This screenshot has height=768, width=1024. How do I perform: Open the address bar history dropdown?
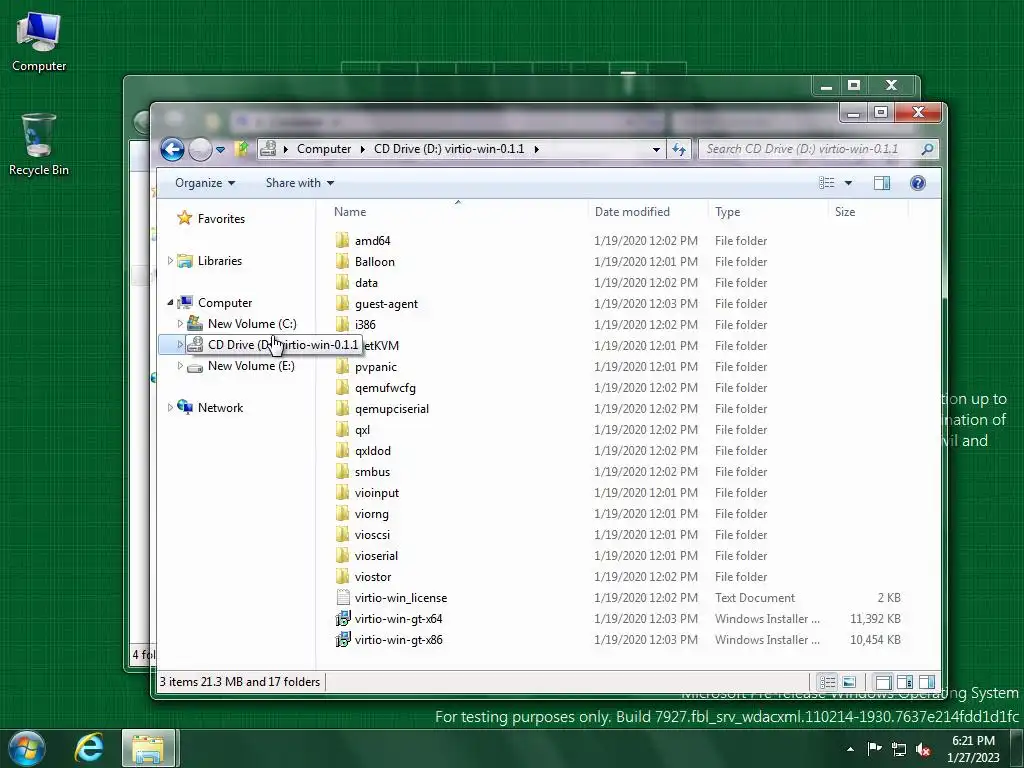tap(656, 150)
